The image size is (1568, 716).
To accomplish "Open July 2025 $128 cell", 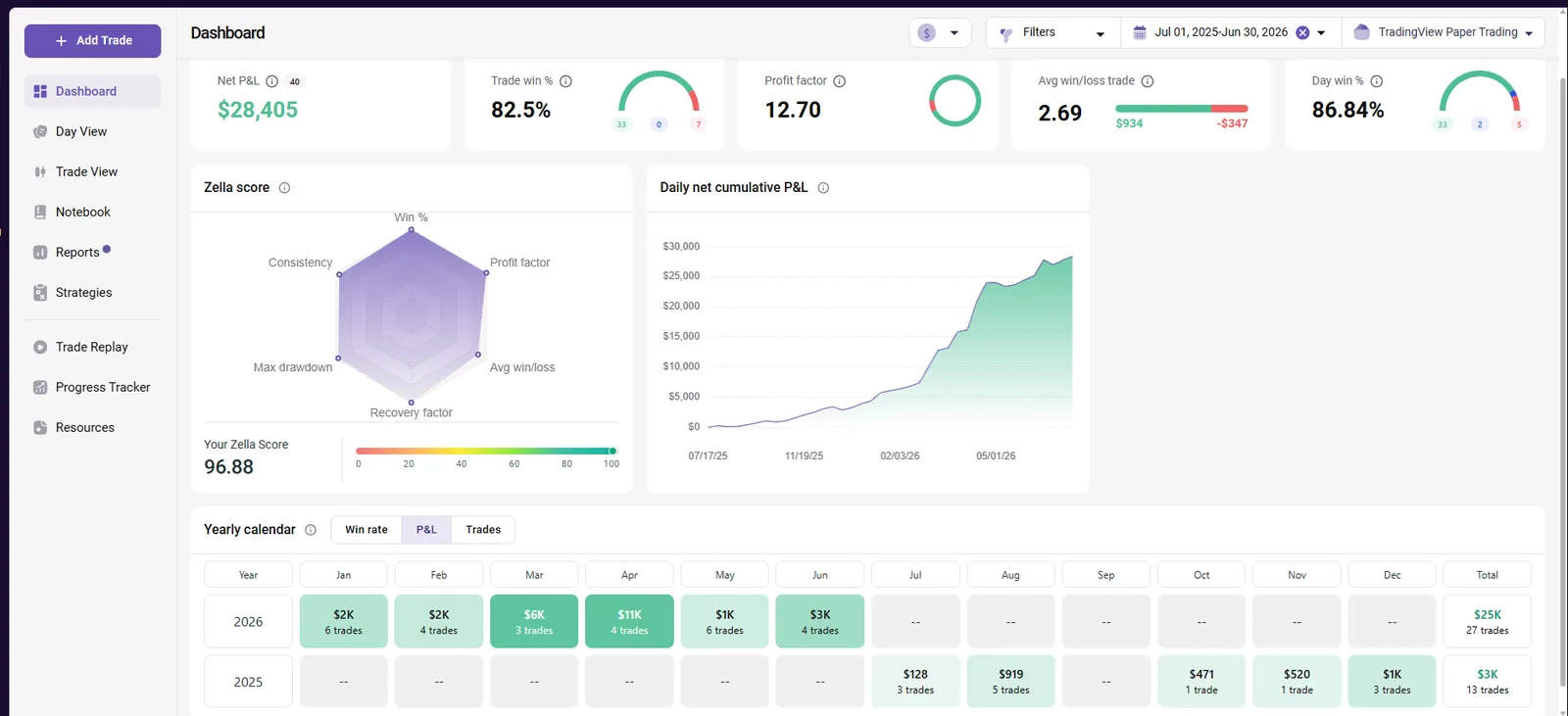I will tap(915, 682).
